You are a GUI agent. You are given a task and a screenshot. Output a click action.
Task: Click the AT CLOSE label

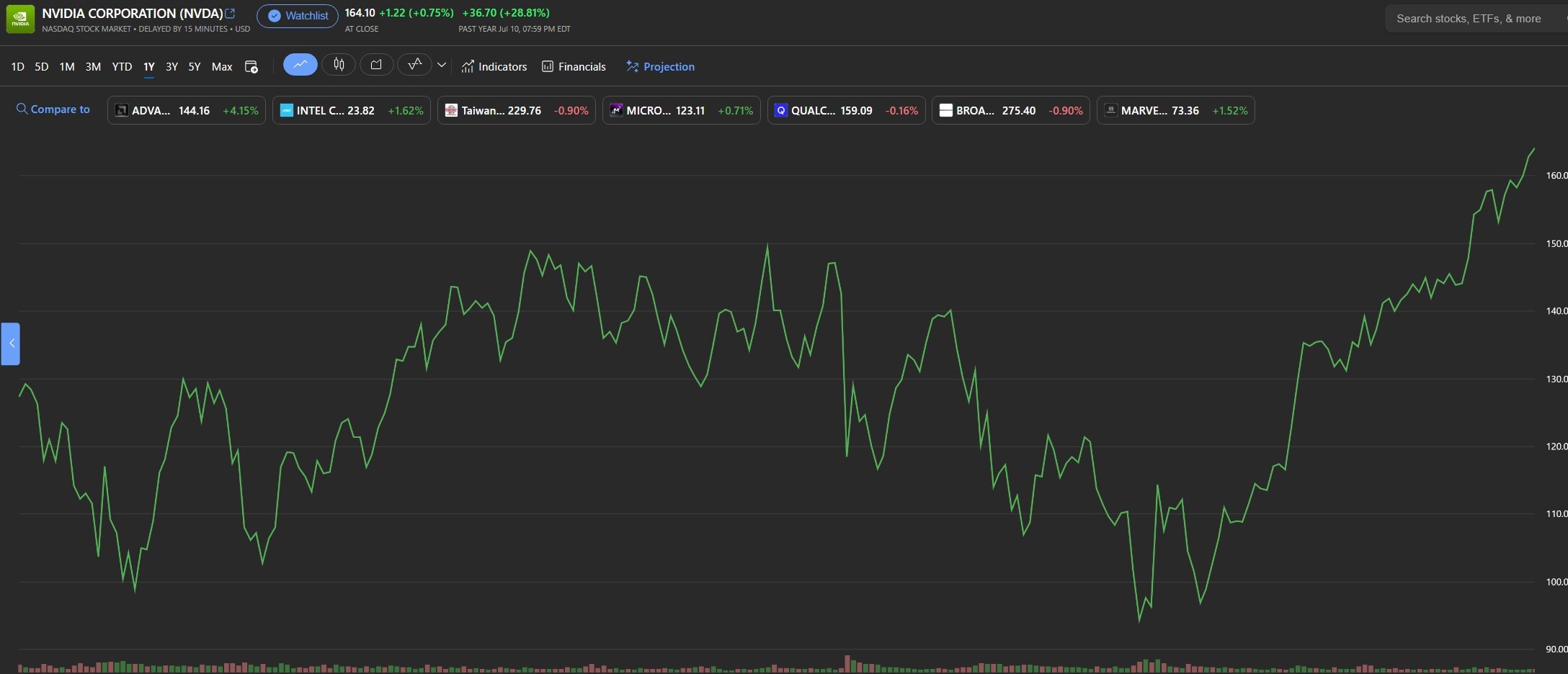tap(362, 30)
